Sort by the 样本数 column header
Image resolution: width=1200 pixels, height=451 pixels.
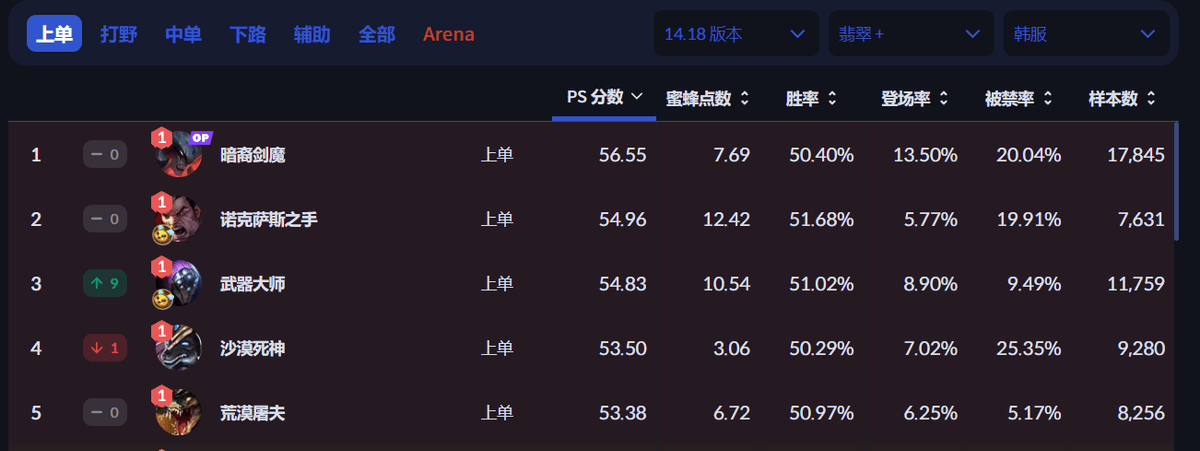point(1121,99)
